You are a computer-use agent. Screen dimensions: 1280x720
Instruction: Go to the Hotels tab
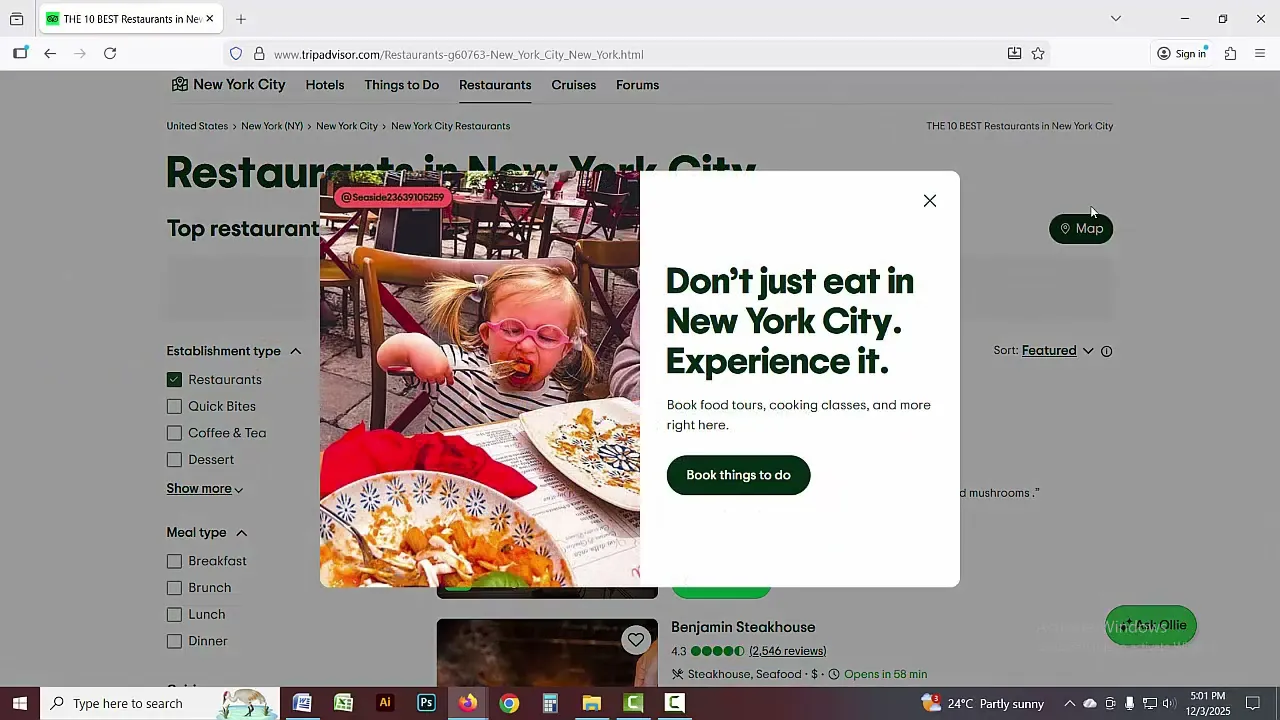click(x=325, y=85)
